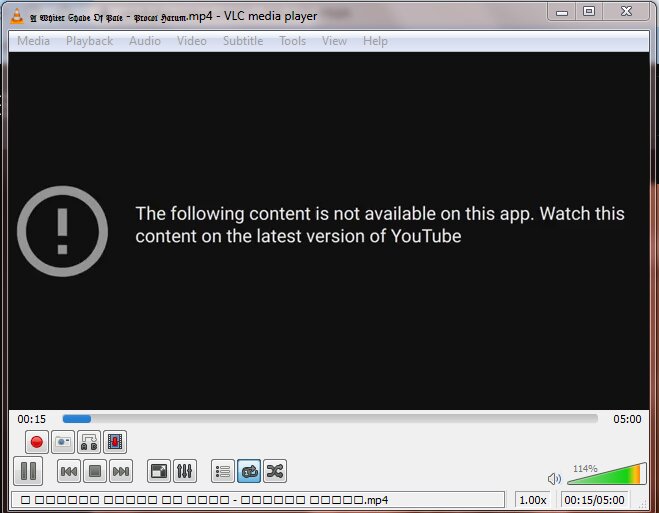Viewport: 659px width, 513px height.
Task: Take a snapshot with camera icon
Action: (63, 442)
